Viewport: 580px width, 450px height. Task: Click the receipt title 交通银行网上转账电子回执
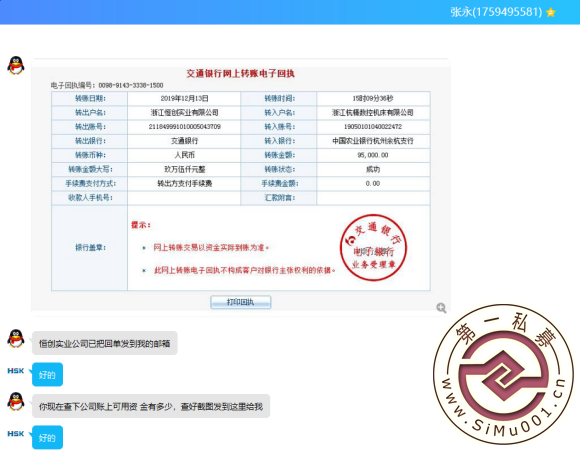pos(240,73)
